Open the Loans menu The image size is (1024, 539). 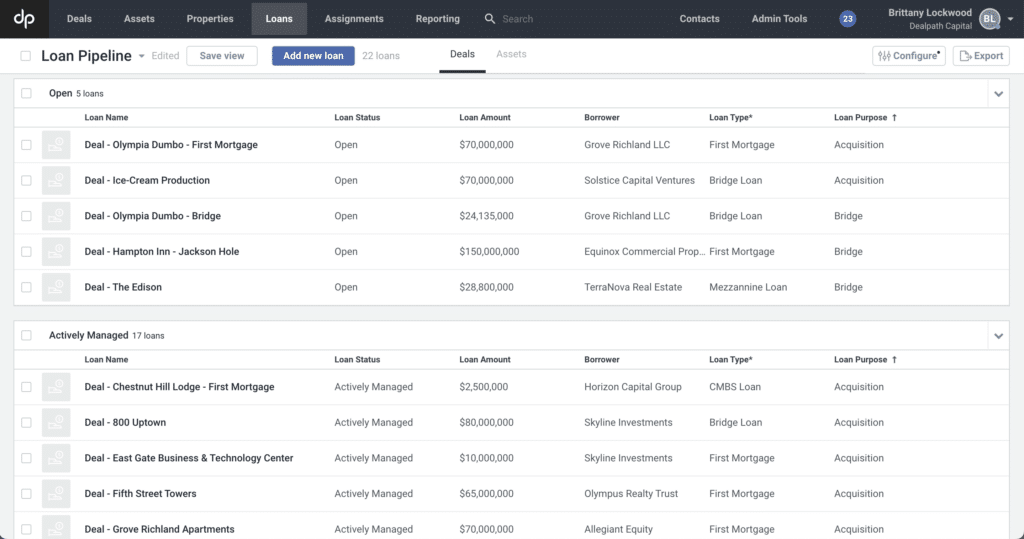click(x=279, y=19)
